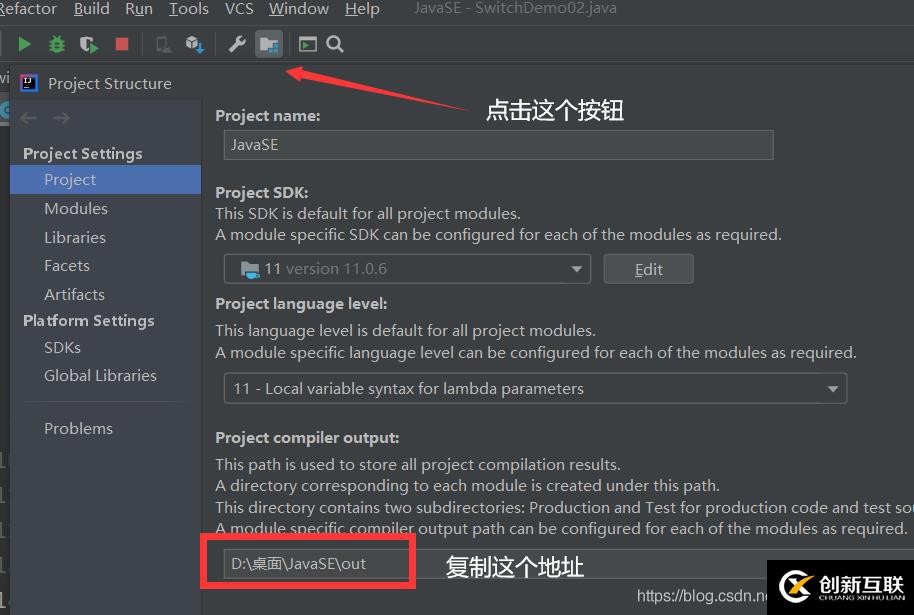
Task: Open the VCS menu
Action: pos(239,9)
